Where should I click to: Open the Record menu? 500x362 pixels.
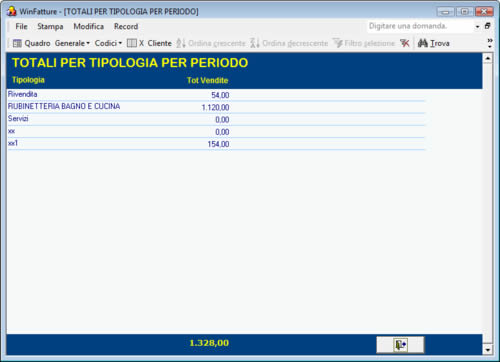(x=126, y=26)
